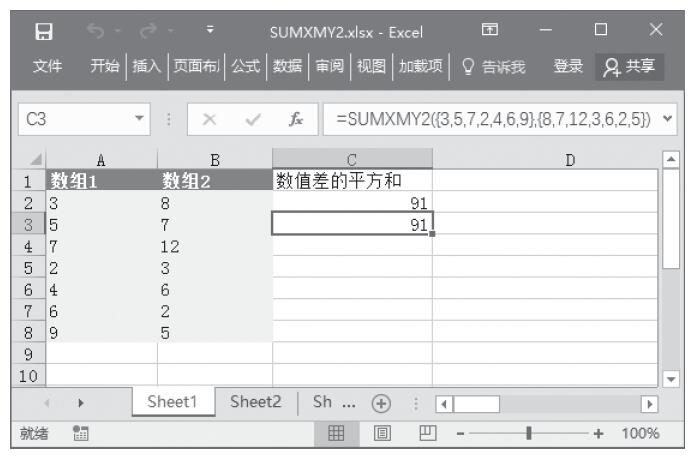Click the 共享 share button
The width and height of the screenshot is (695, 460).
[632, 67]
